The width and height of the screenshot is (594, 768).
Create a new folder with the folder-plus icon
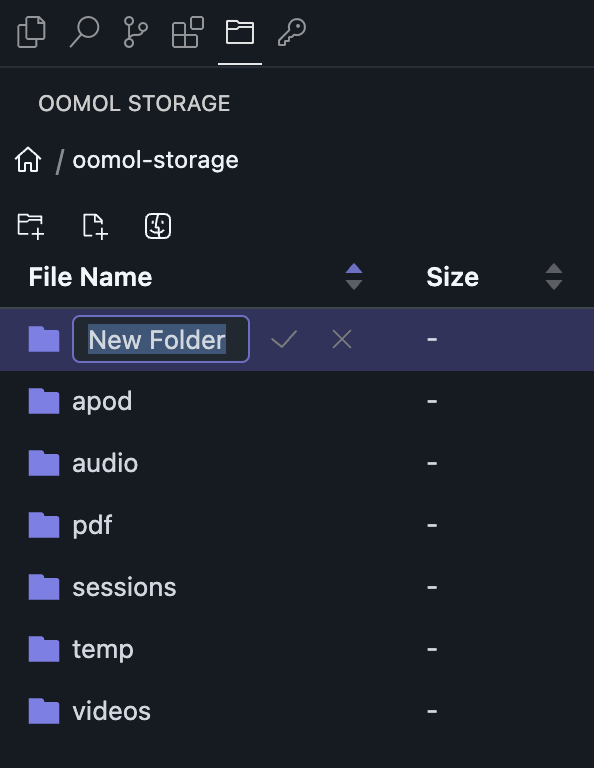coord(31,226)
